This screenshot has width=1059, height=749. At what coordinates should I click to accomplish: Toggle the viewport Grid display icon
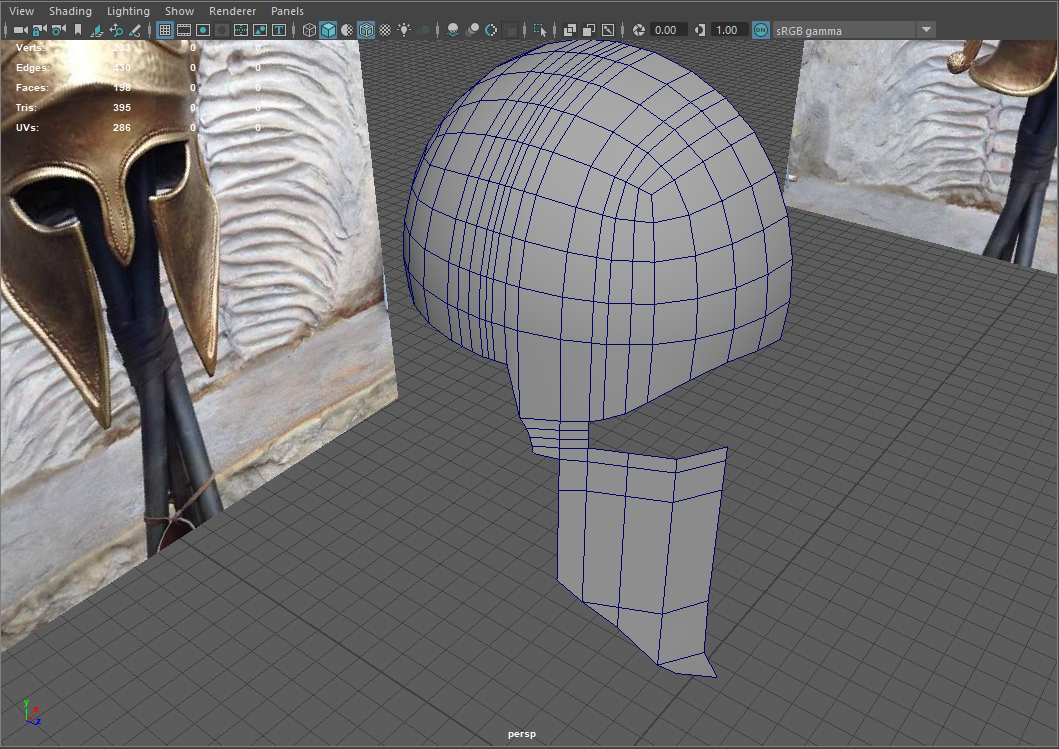[165, 30]
